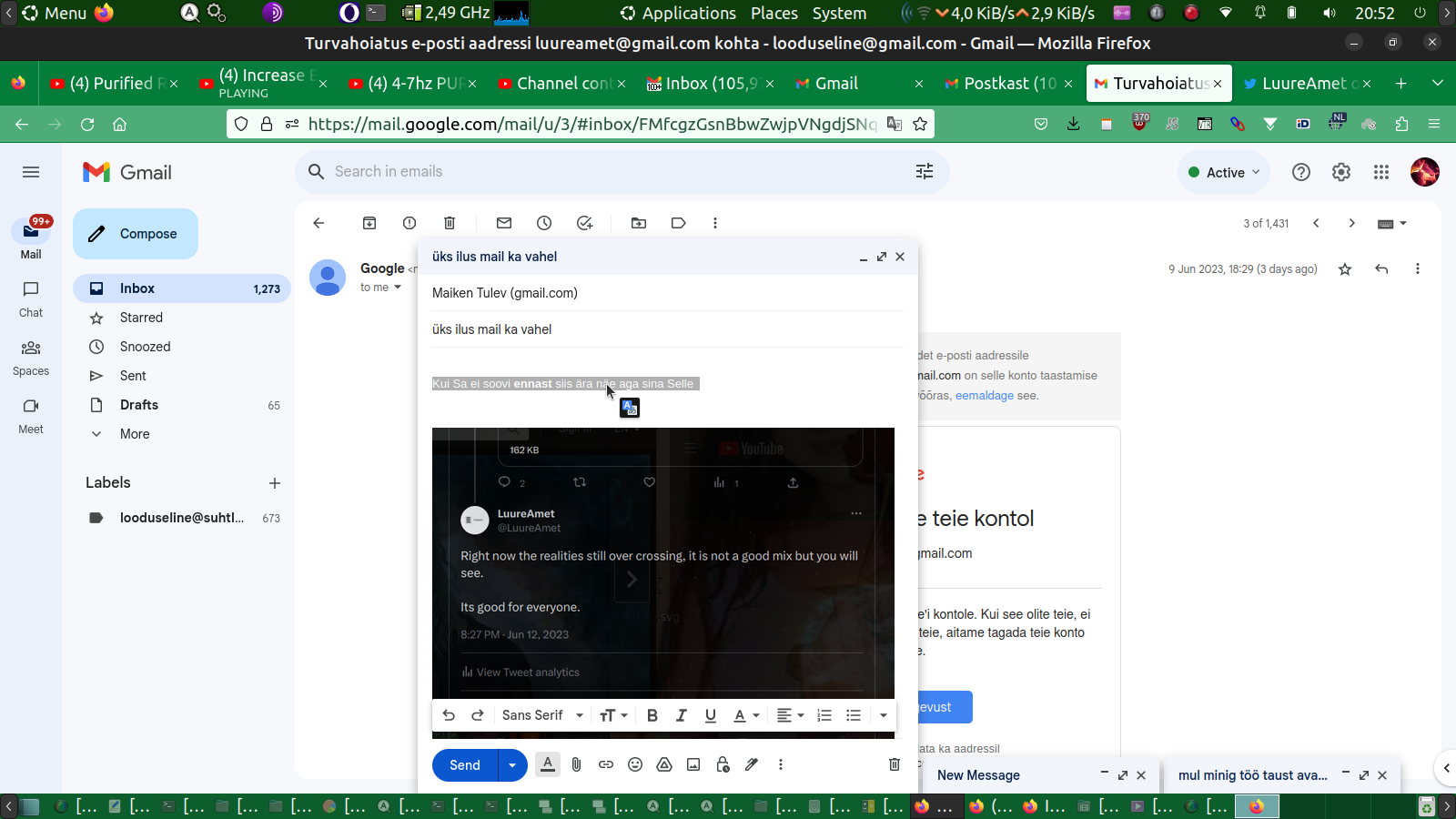
Task: Open the send options arrow beside Send
Action: point(512,765)
